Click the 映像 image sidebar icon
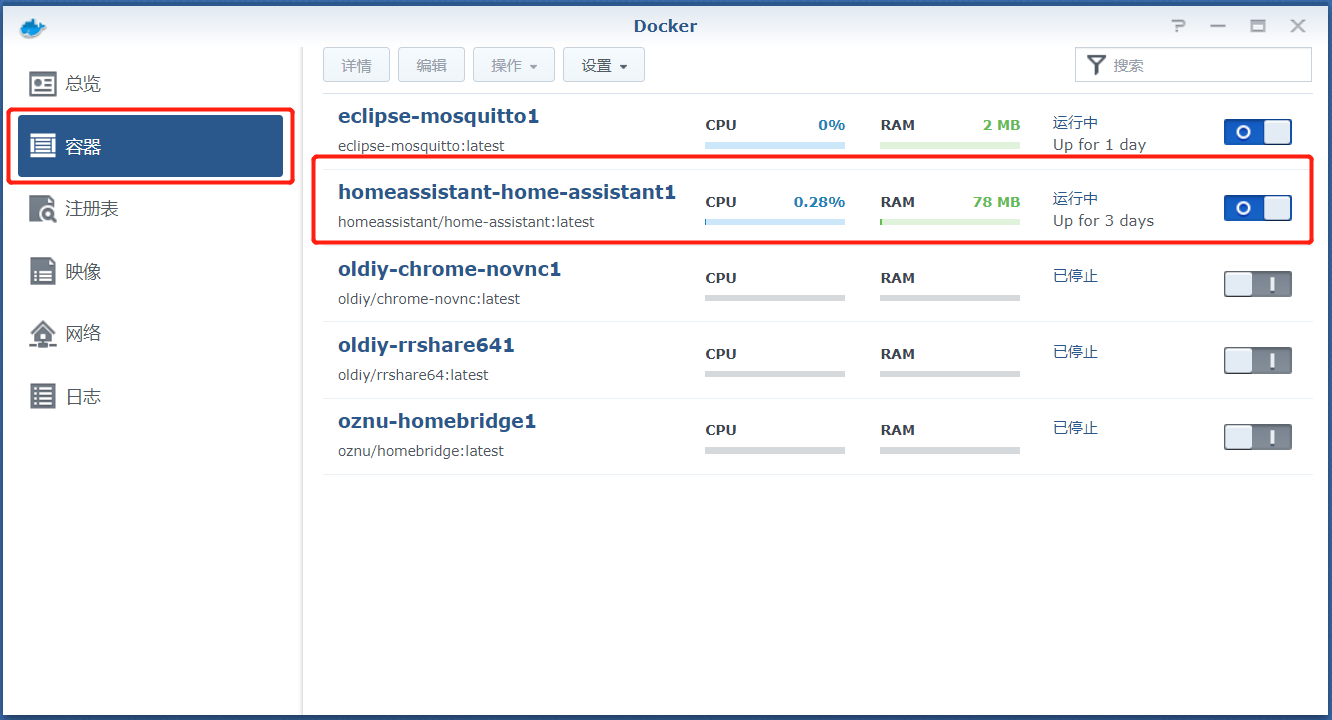This screenshot has height=720, width=1332. [x=43, y=271]
